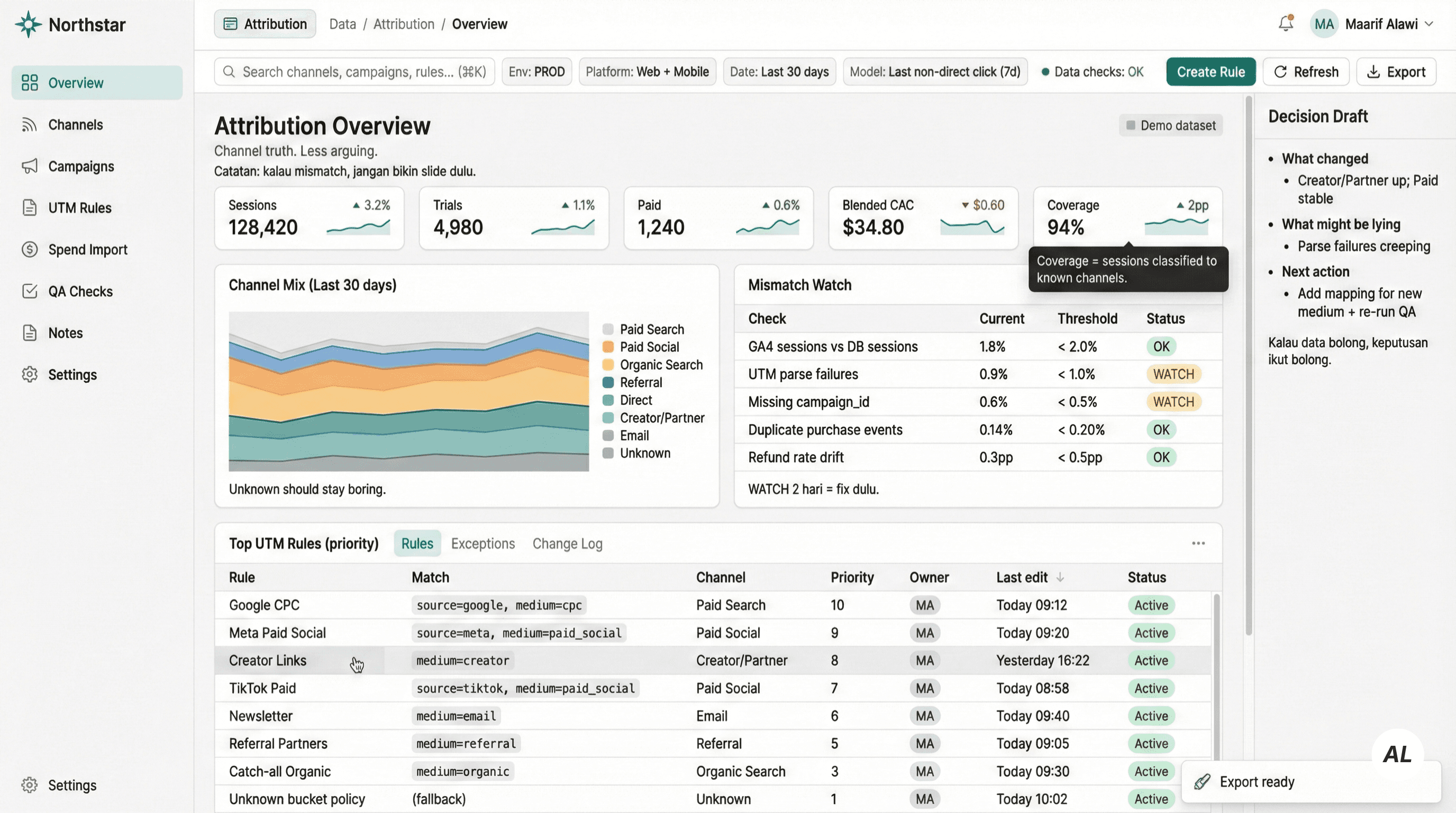
Task: Toggle the Demo dataset badge
Action: pyautogui.click(x=1170, y=125)
